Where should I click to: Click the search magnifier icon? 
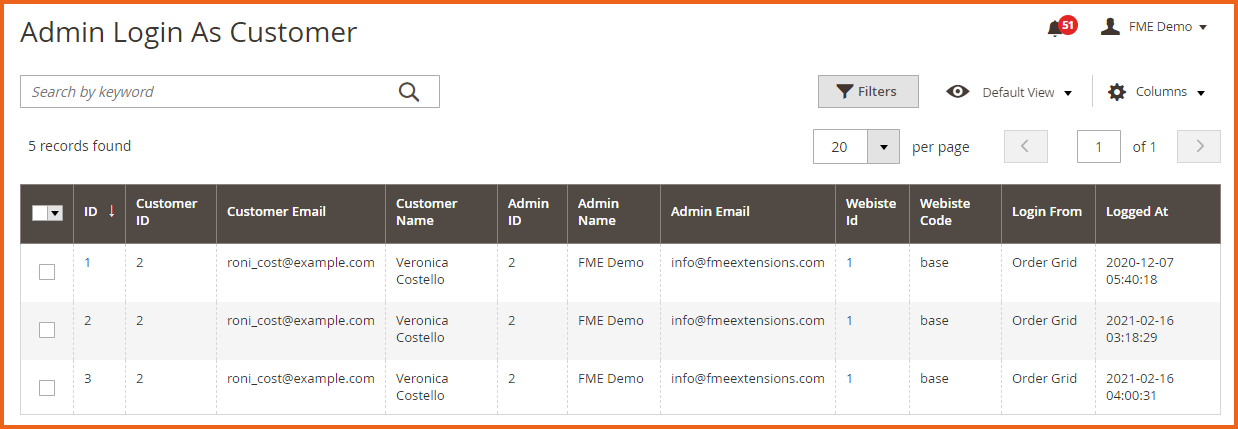[x=408, y=92]
